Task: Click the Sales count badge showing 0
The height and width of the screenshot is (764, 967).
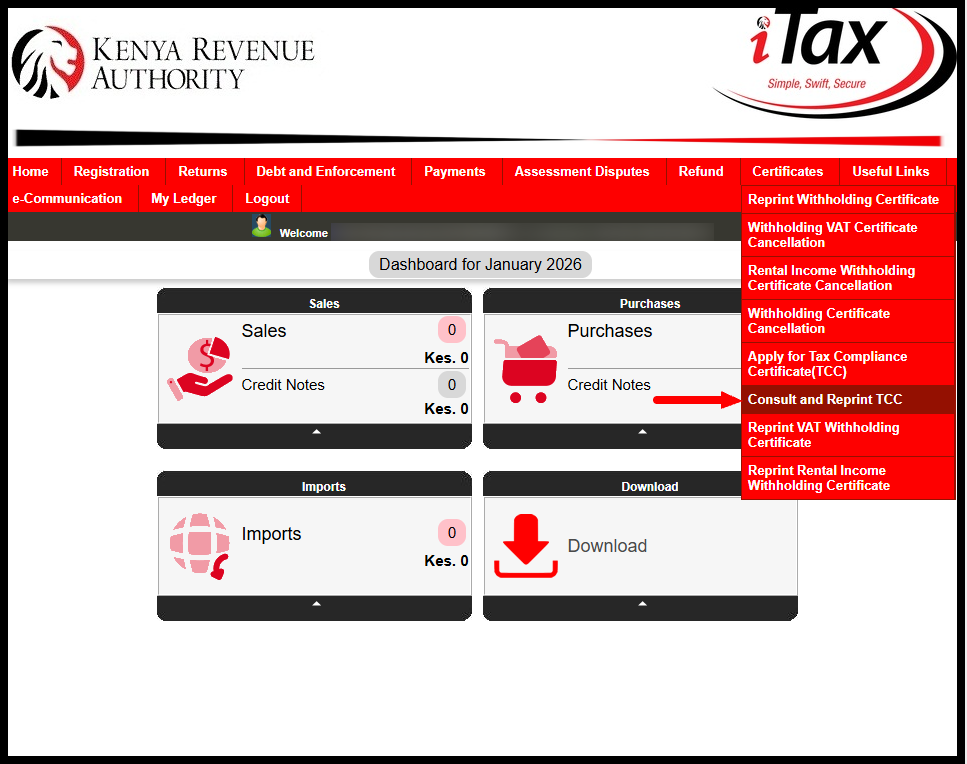Action: point(451,329)
